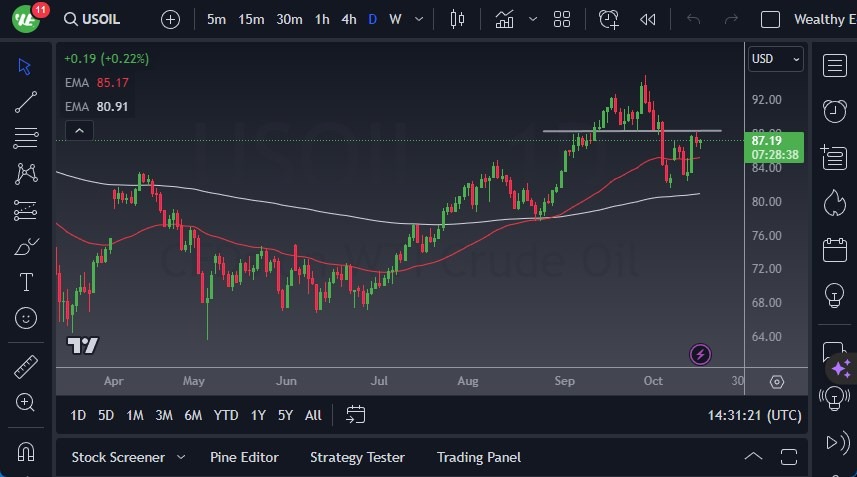Image resolution: width=857 pixels, height=477 pixels.
Task: Click the purple lightning flash button
Action: (x=700, y=354)
